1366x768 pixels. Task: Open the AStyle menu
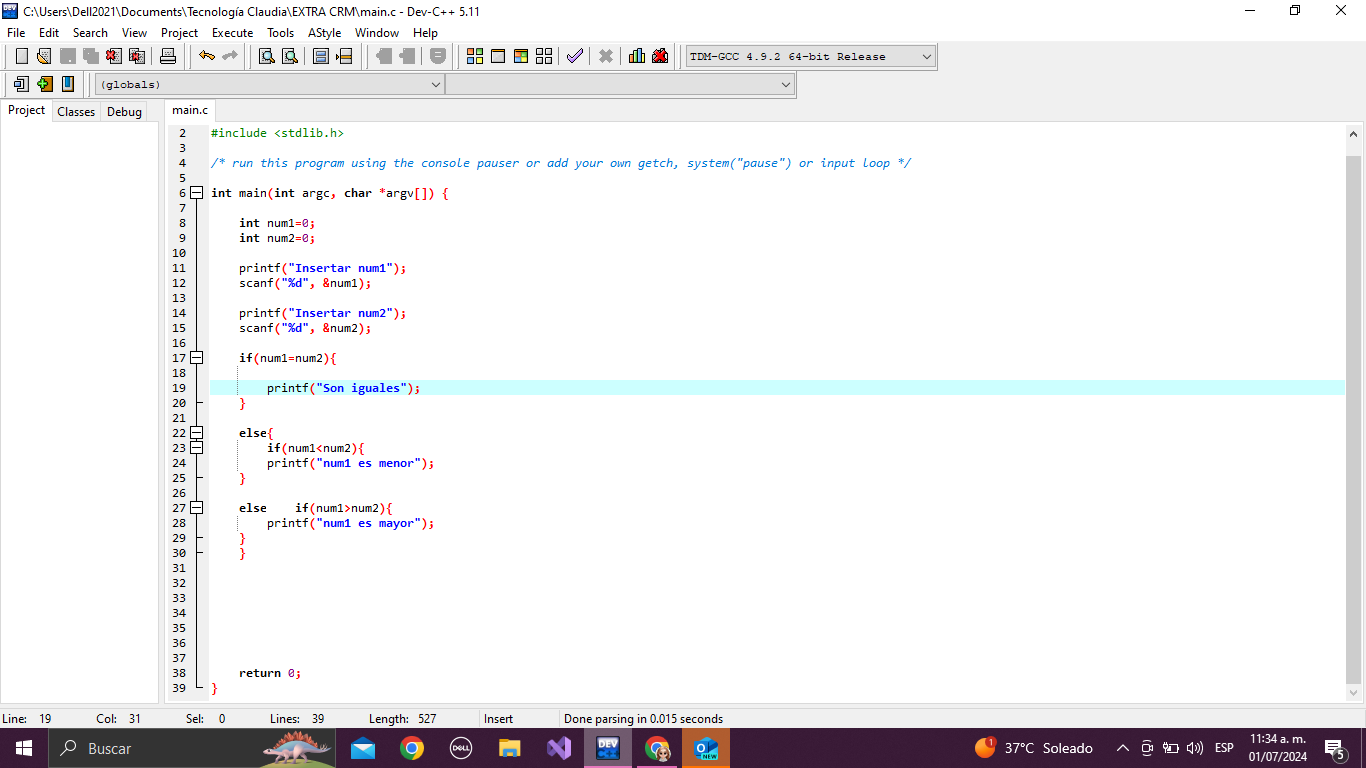pos(324,33)
